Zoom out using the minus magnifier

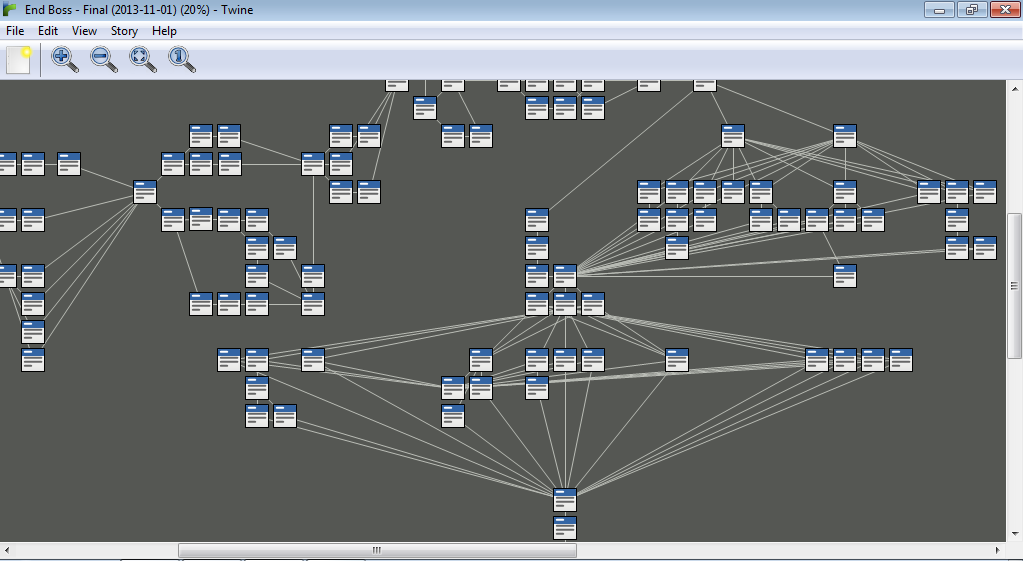click(104, 60)
